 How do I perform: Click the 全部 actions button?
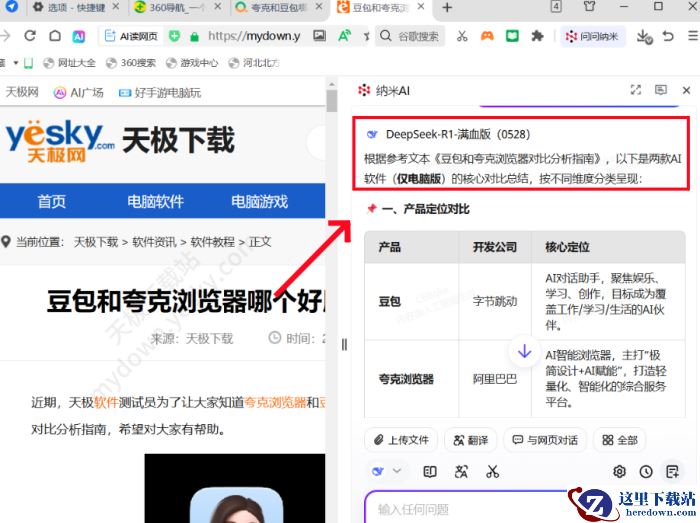620,440
